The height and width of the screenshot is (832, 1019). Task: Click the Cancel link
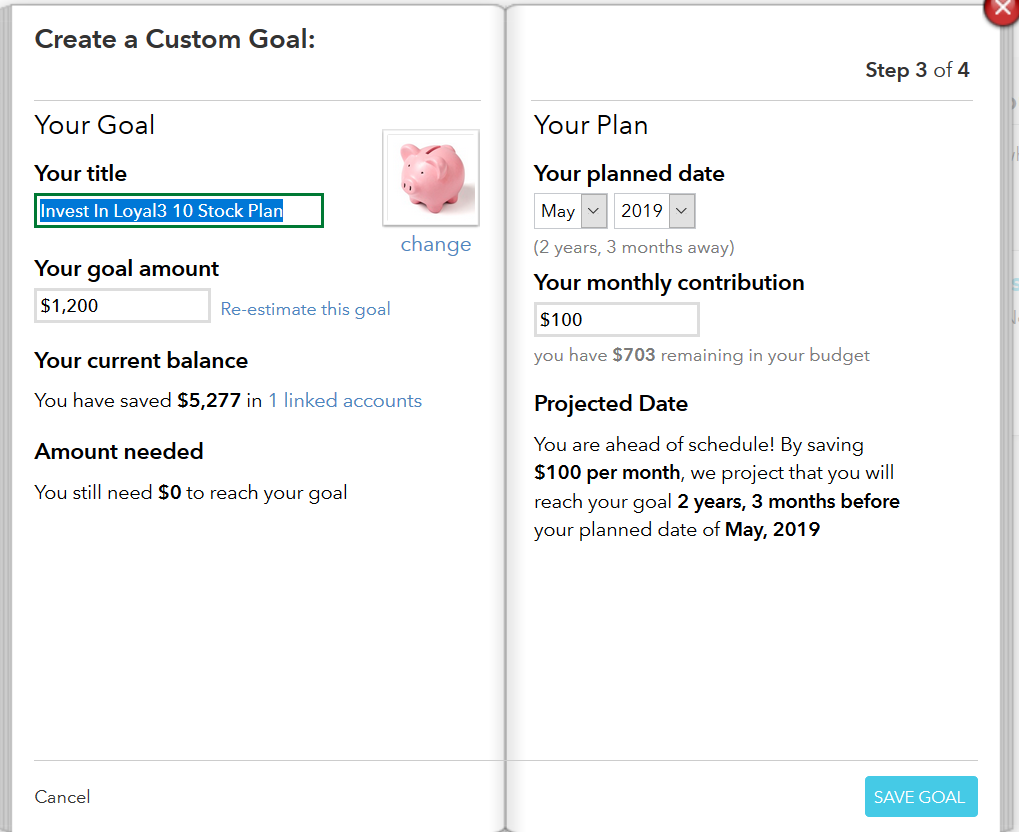[x=62, y=797]
